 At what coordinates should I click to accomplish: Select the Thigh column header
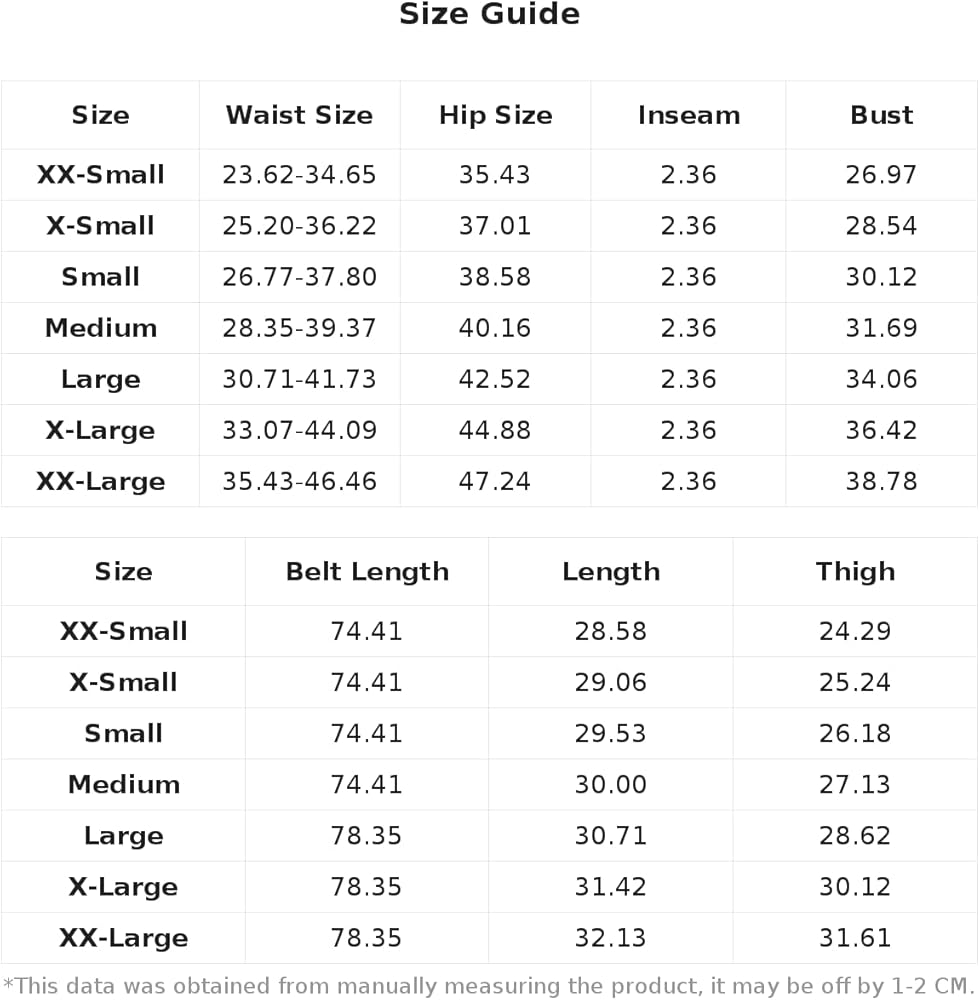click(855, 571)
